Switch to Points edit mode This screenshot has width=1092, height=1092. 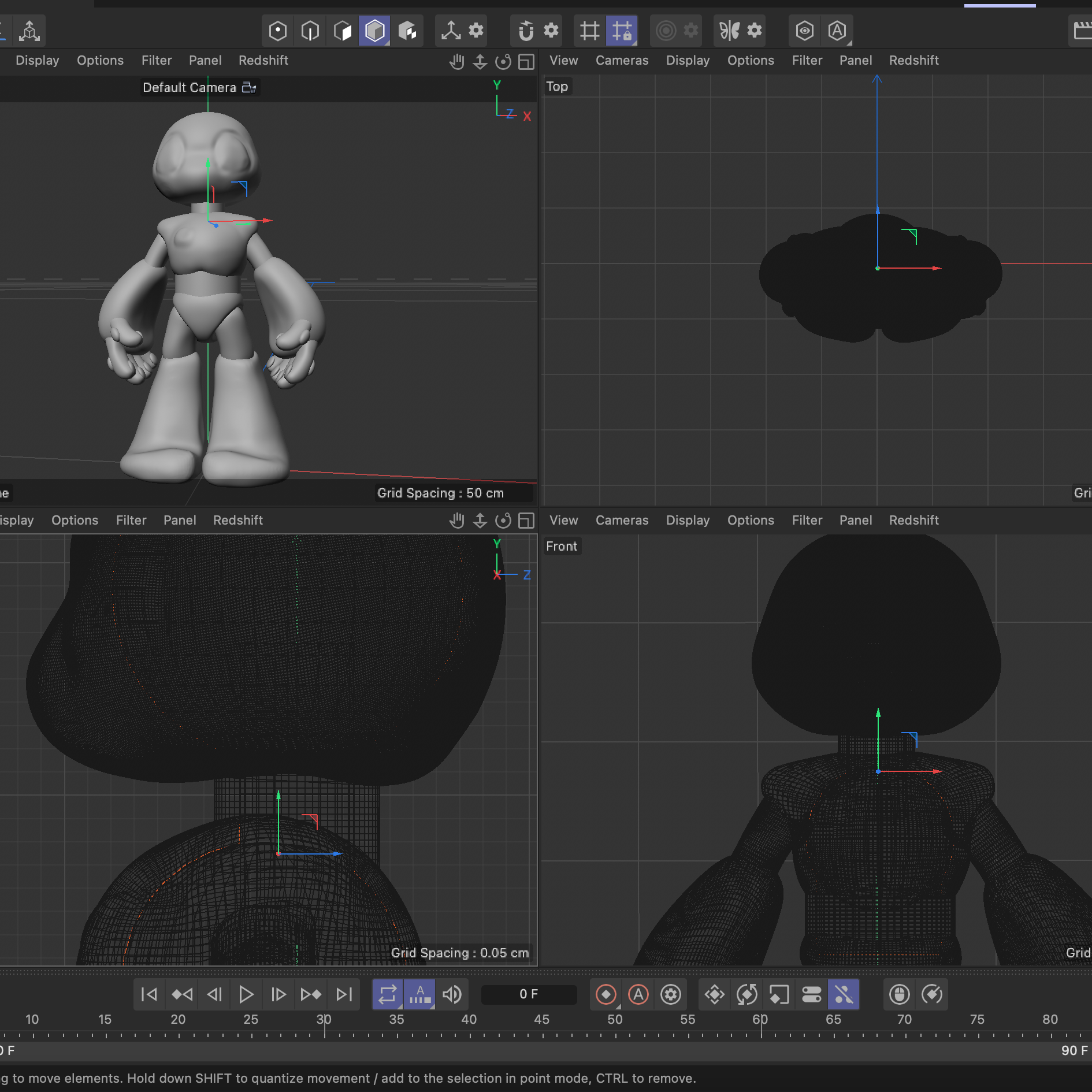point(278,31)
